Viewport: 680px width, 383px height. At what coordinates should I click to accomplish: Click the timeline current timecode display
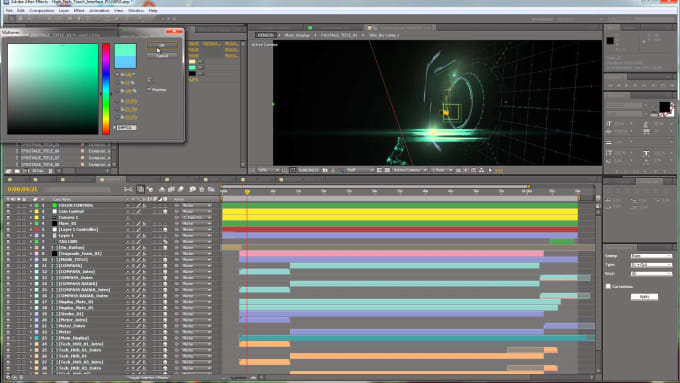click(22, 190)
